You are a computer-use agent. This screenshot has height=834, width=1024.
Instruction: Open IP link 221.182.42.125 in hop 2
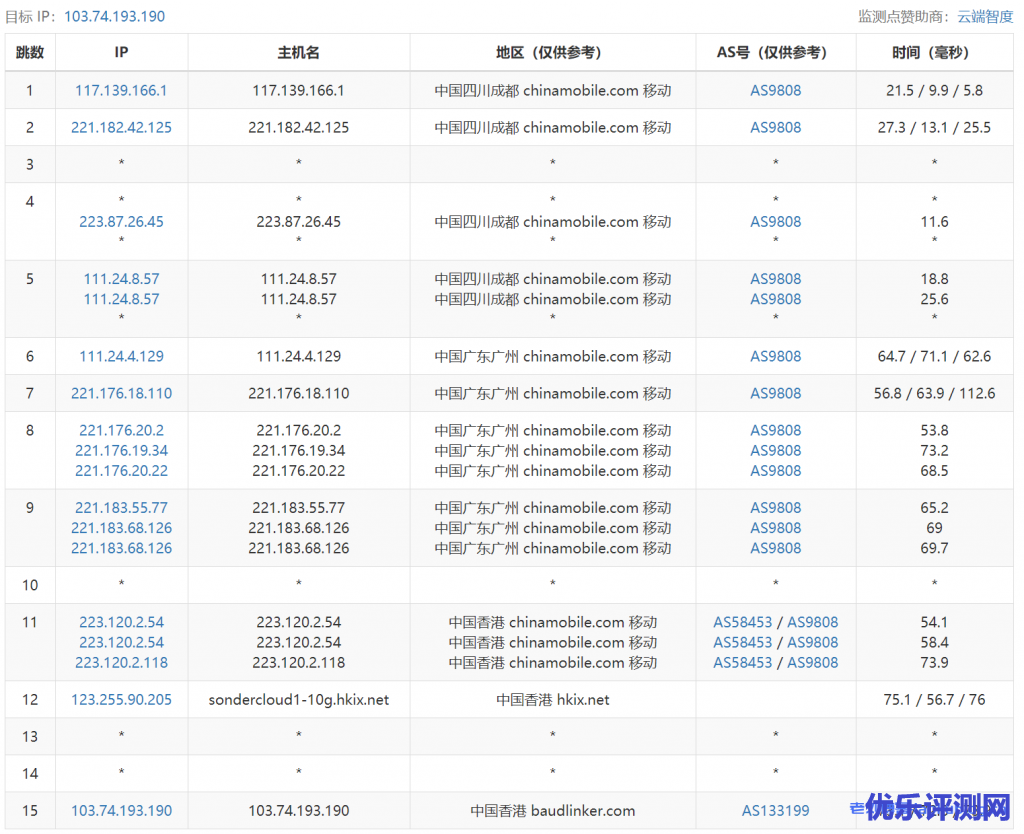pyautogui.click(x=121, y=127)
